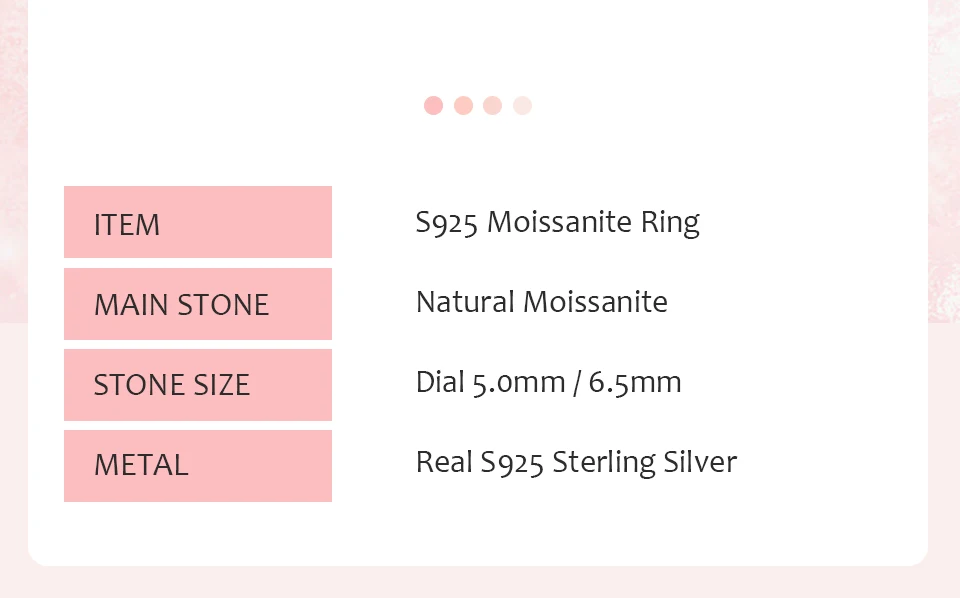960x598 pixels.
Task: Click the first darkest pink dot
Action: click(433, 105)
